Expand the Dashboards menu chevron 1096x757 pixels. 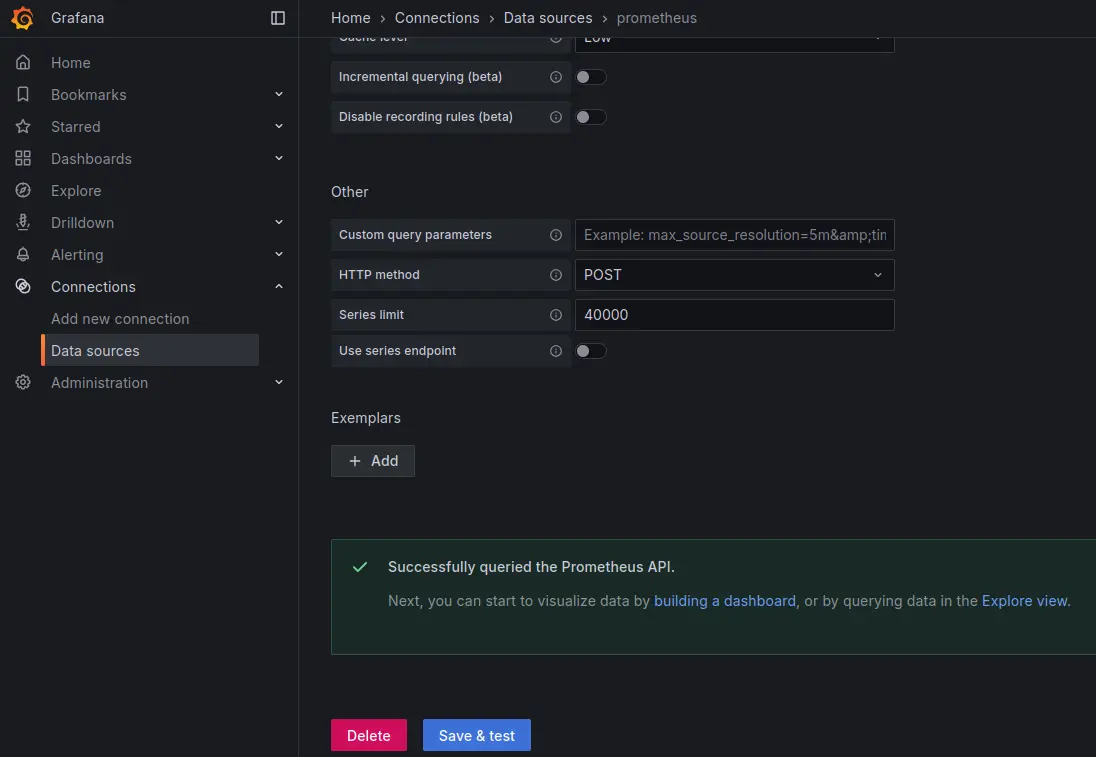point(279,158)
